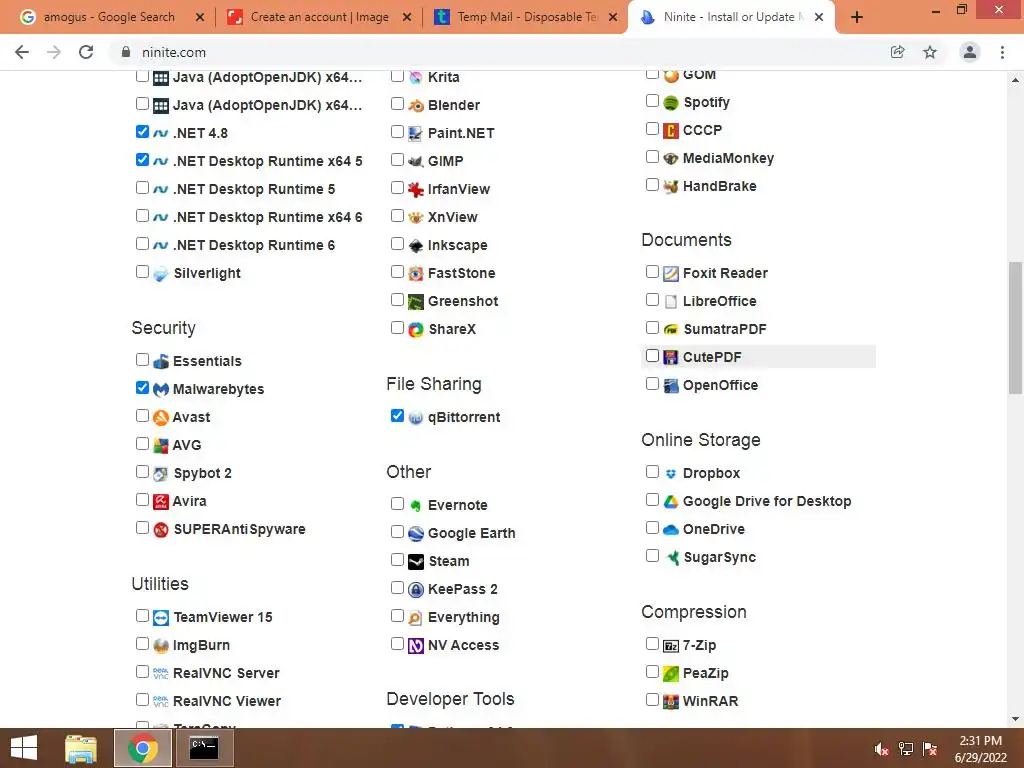The width and height of the screenshot is (1024, 768).
Task: Click the GIMP app icon
Action: pyautogui.click(x=416, y=161)
